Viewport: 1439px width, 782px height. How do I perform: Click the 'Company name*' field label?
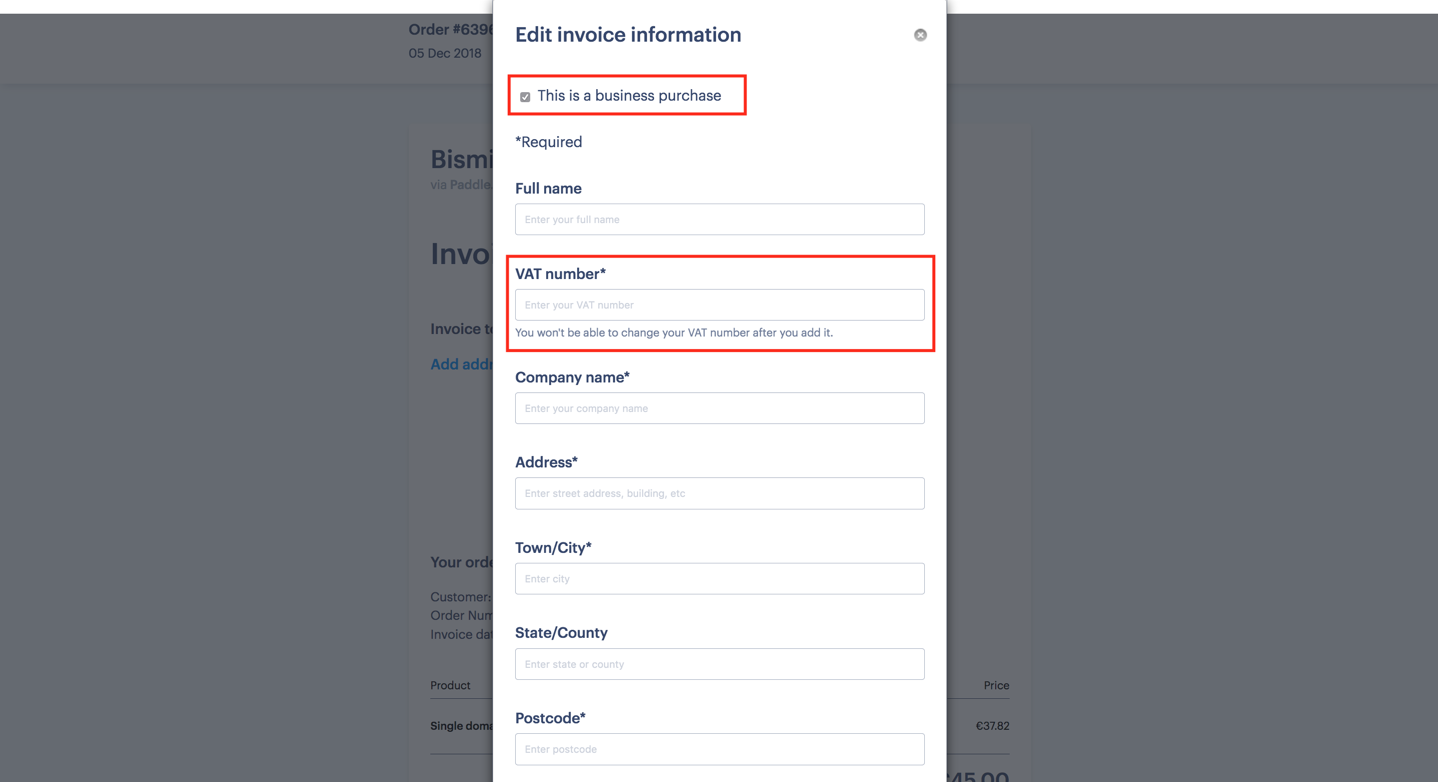pos(572,377)
